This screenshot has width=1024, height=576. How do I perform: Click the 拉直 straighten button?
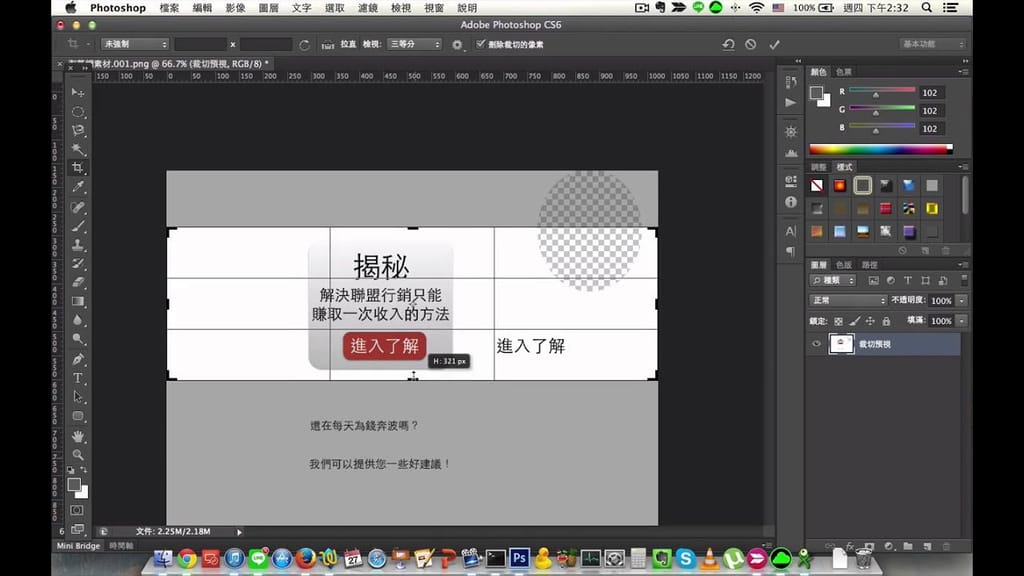click(348, 44)
